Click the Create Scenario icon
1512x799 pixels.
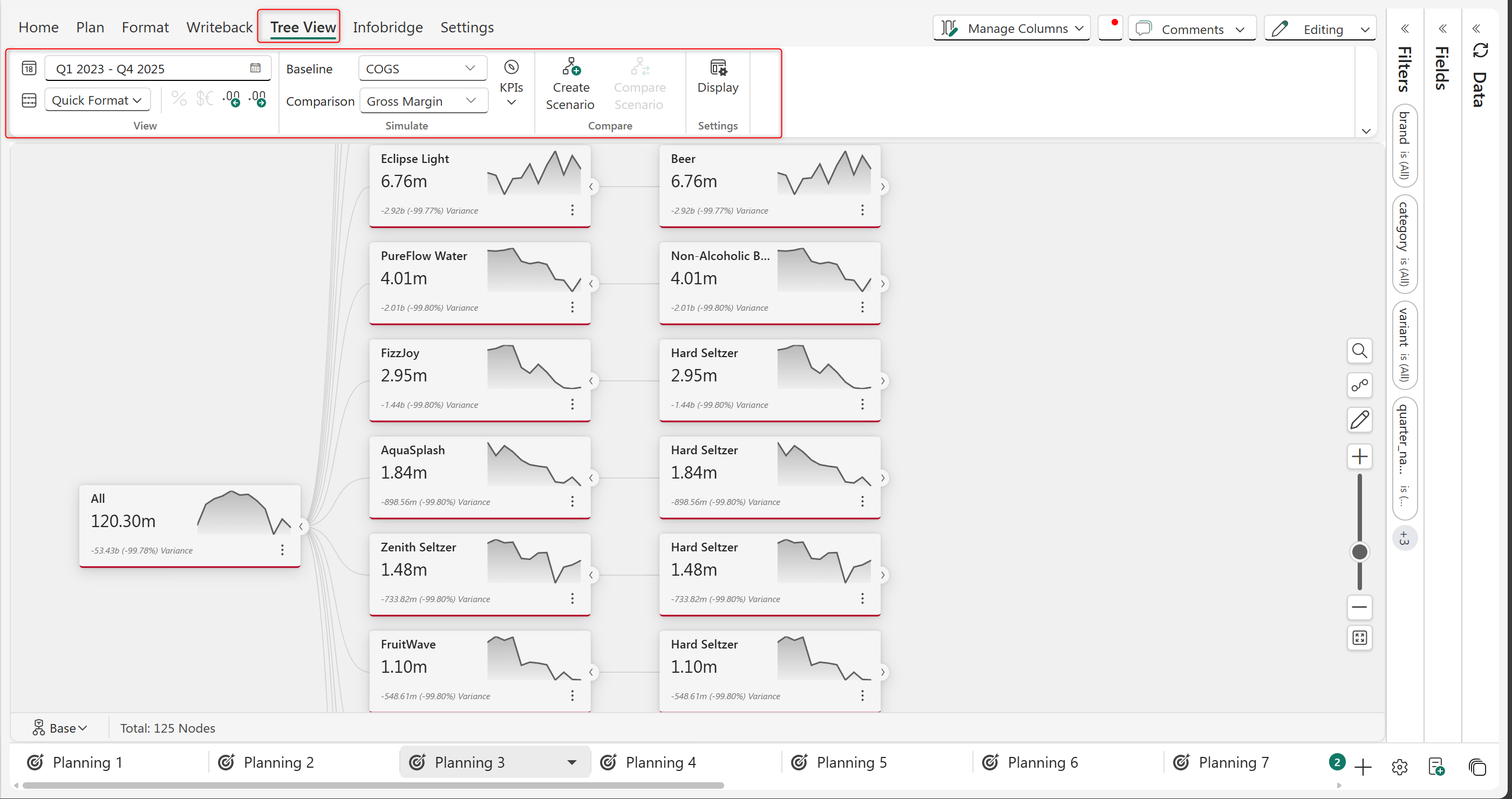click(570, 67)
